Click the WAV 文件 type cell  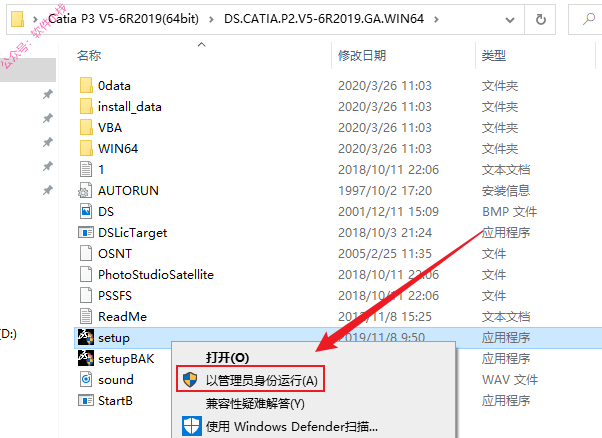[x=510, y=380]
